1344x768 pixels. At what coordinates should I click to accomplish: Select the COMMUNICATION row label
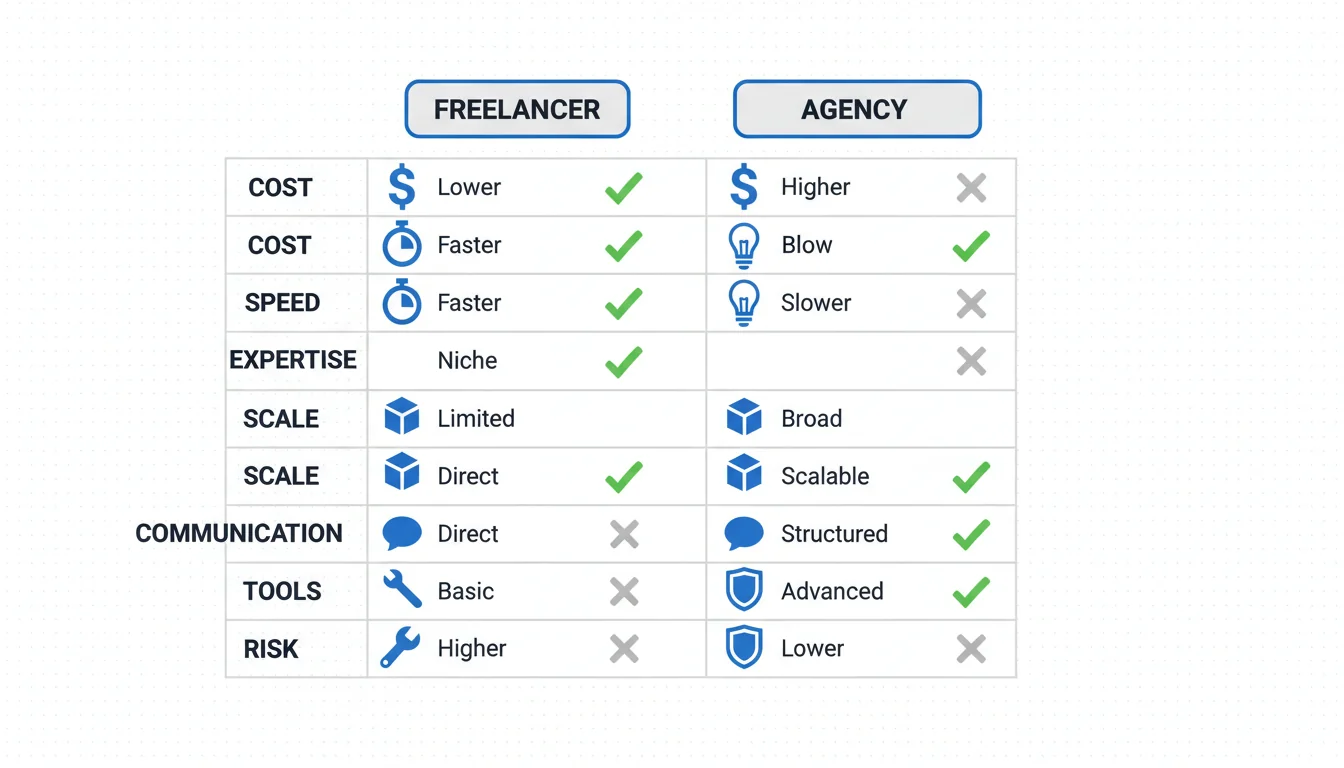click(x=239, y=533)
